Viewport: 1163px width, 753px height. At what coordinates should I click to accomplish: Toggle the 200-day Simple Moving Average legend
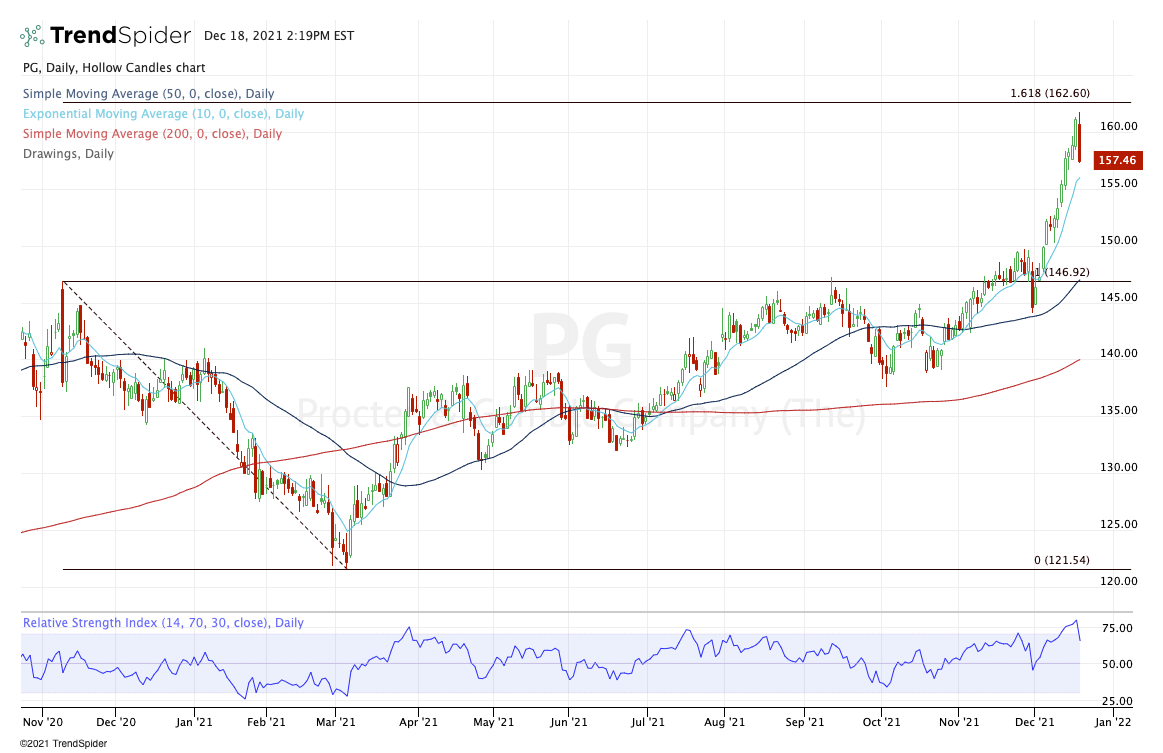pos(151,134)
